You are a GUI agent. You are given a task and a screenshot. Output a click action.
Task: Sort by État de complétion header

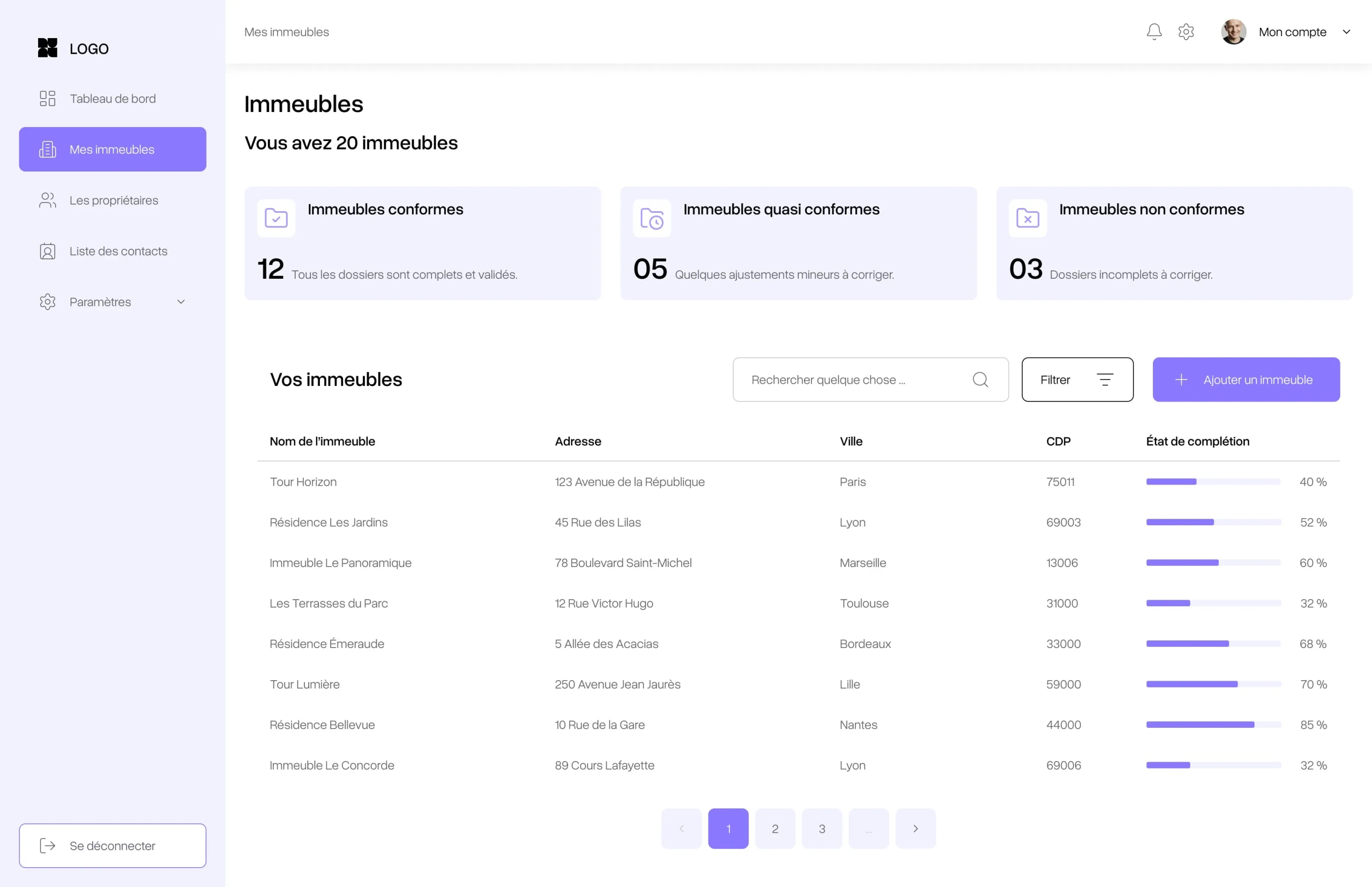coord(1197,441)
